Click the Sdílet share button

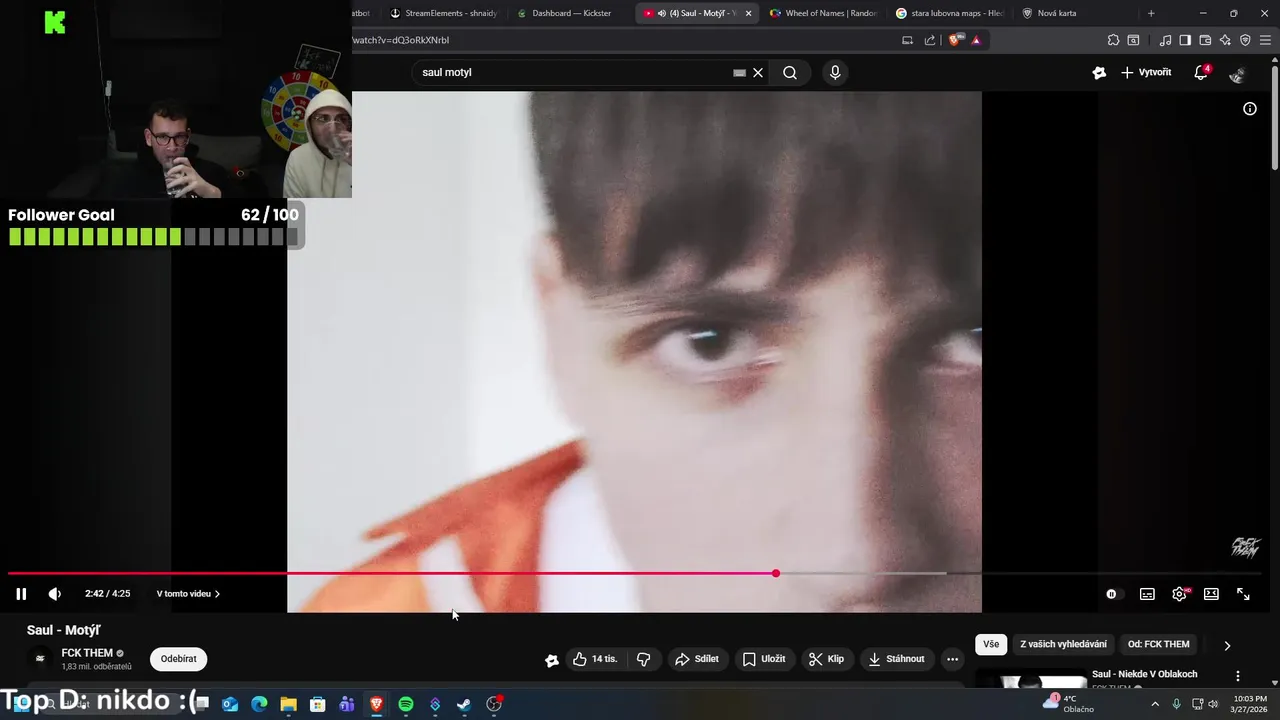697,659
